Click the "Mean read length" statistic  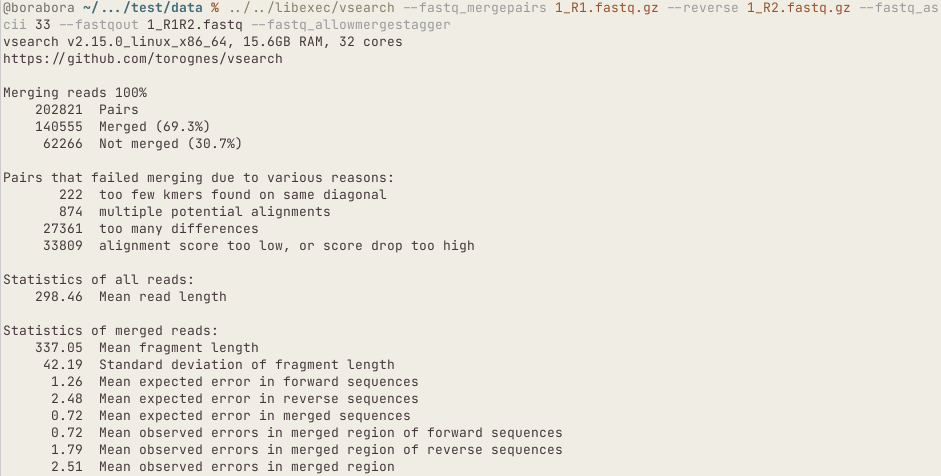[162, 297]
